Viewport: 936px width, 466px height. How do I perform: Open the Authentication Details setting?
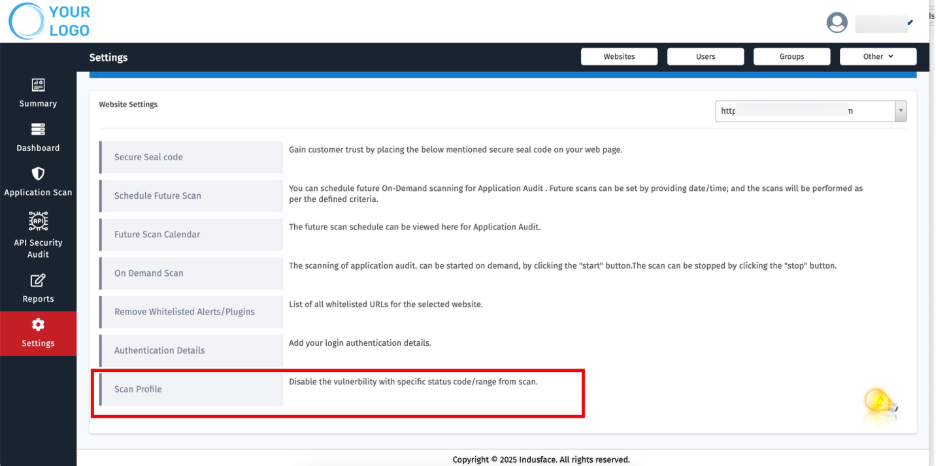click(x=191, y=350)
